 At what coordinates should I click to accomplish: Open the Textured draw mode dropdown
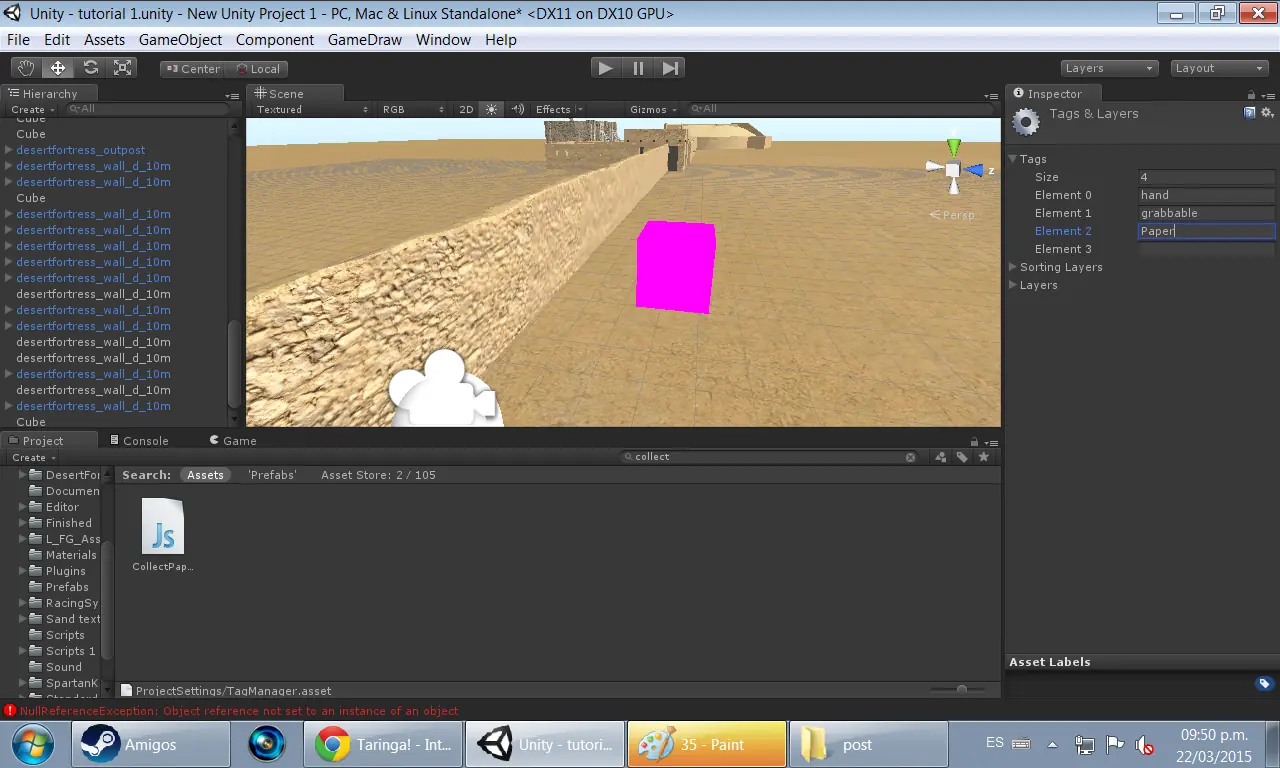[311, 109]
